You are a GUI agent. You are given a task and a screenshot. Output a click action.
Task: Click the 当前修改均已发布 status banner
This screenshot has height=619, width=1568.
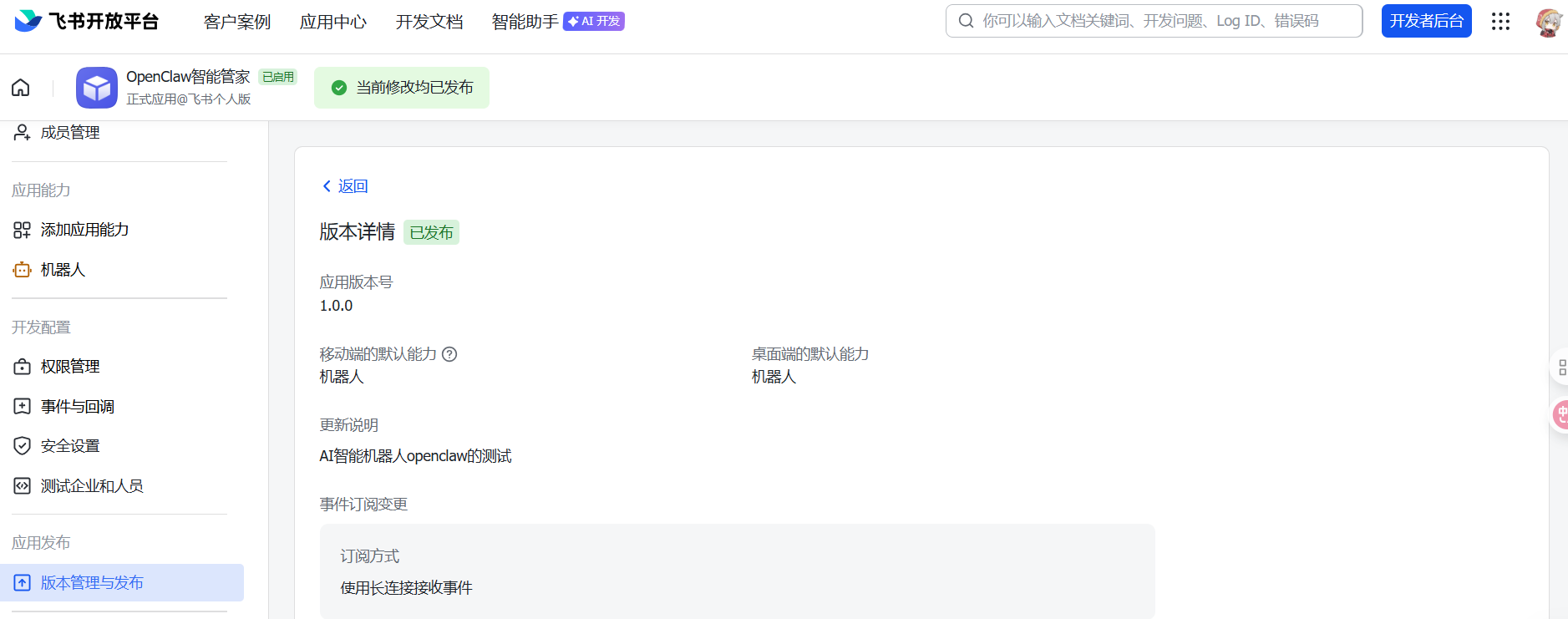[x=402, y=88]
